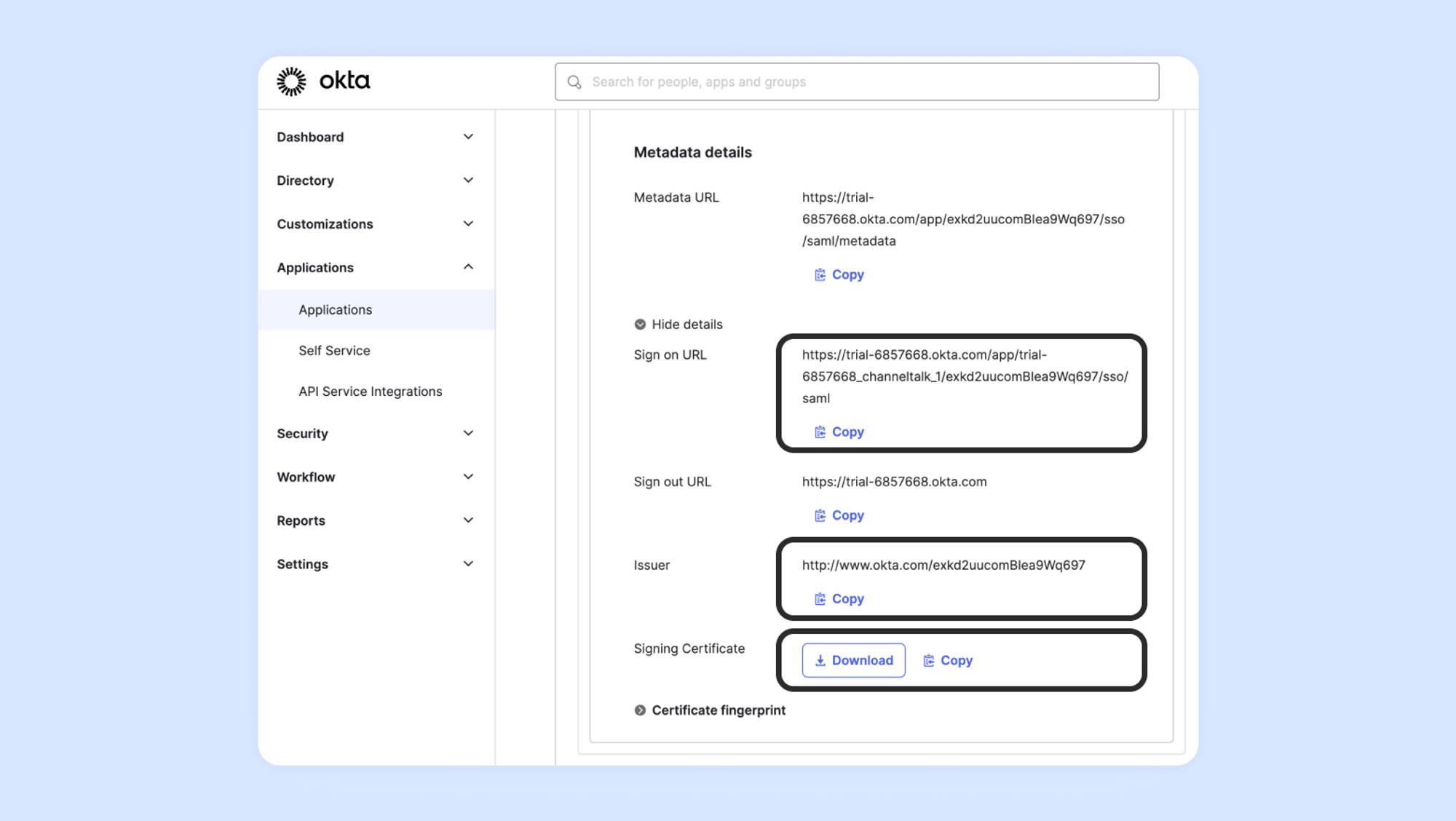Open API Service Integrations sidebar item

coord(370,391)
